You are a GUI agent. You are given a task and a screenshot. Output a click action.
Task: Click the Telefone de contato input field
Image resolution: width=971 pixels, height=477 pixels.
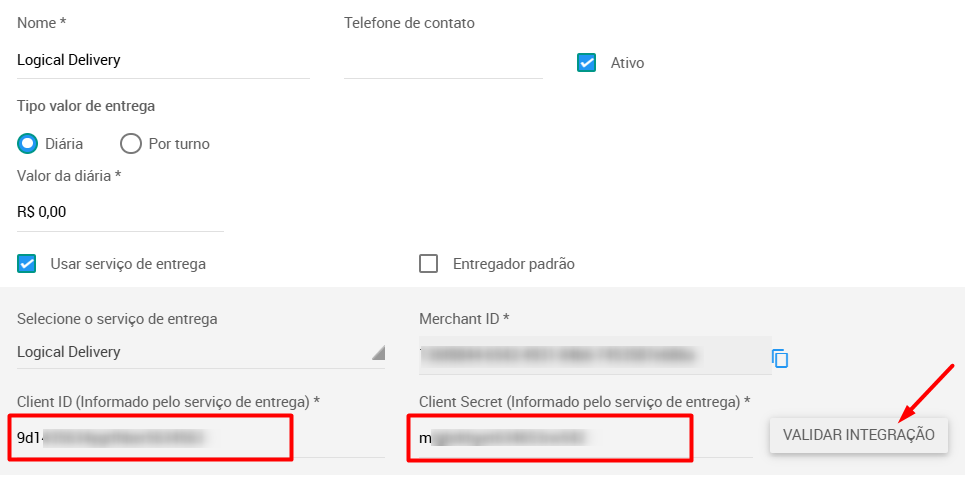(x=443, y=62)
